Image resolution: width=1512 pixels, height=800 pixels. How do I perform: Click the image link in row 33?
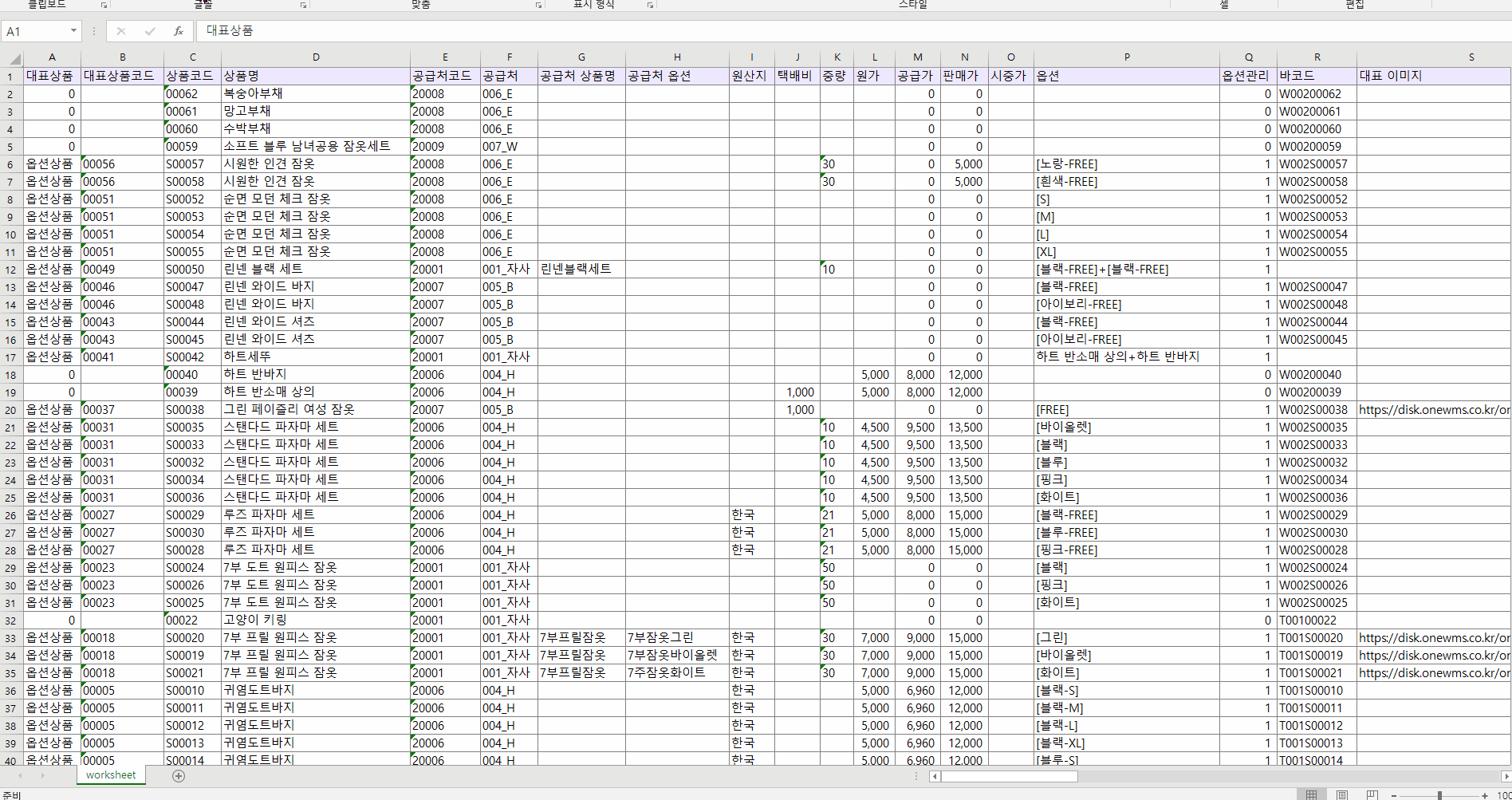1434,637
